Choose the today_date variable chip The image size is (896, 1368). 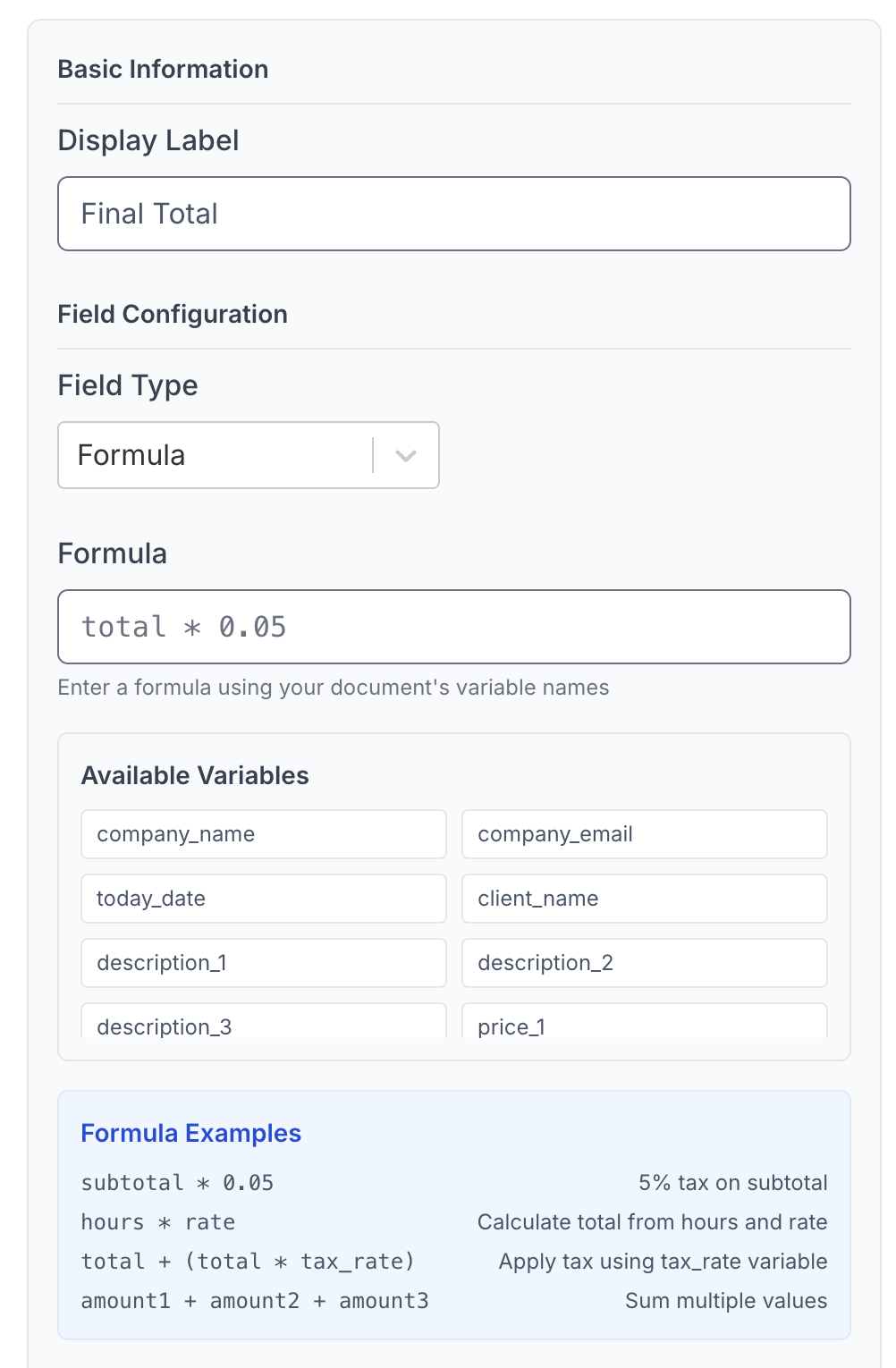[264, 899]
